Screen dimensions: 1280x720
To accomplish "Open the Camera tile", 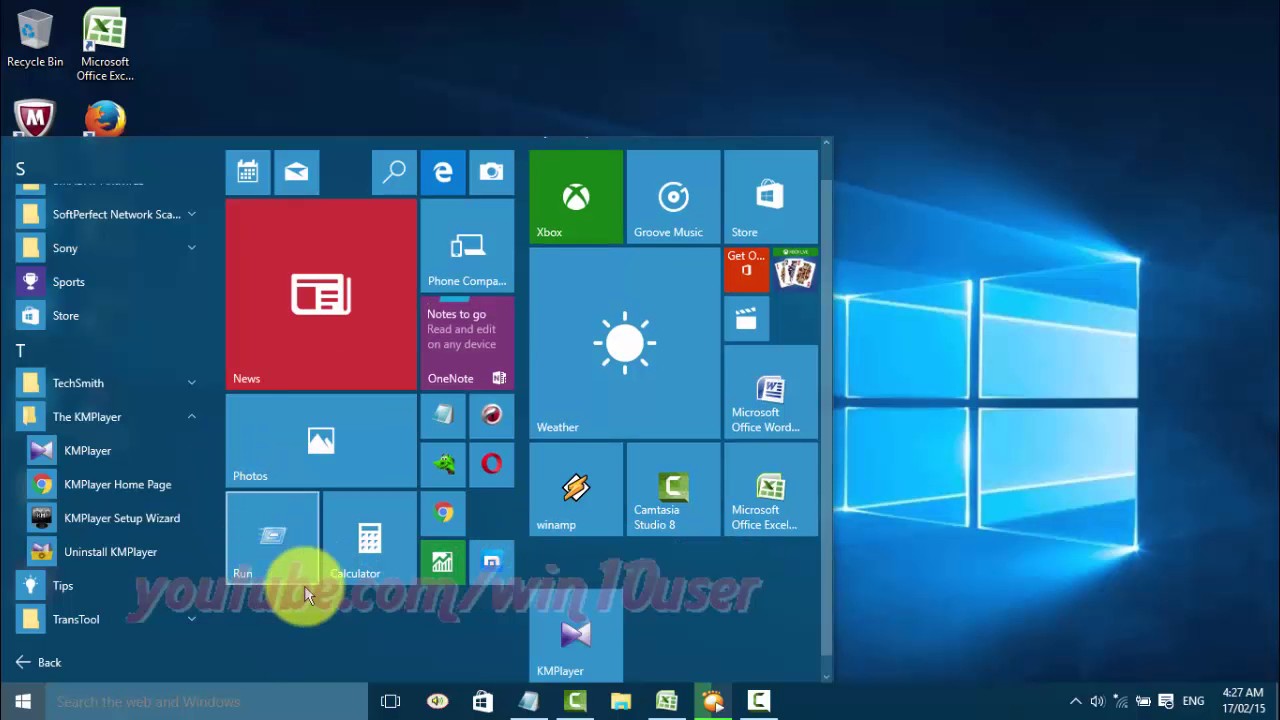I will click(491, 172).
